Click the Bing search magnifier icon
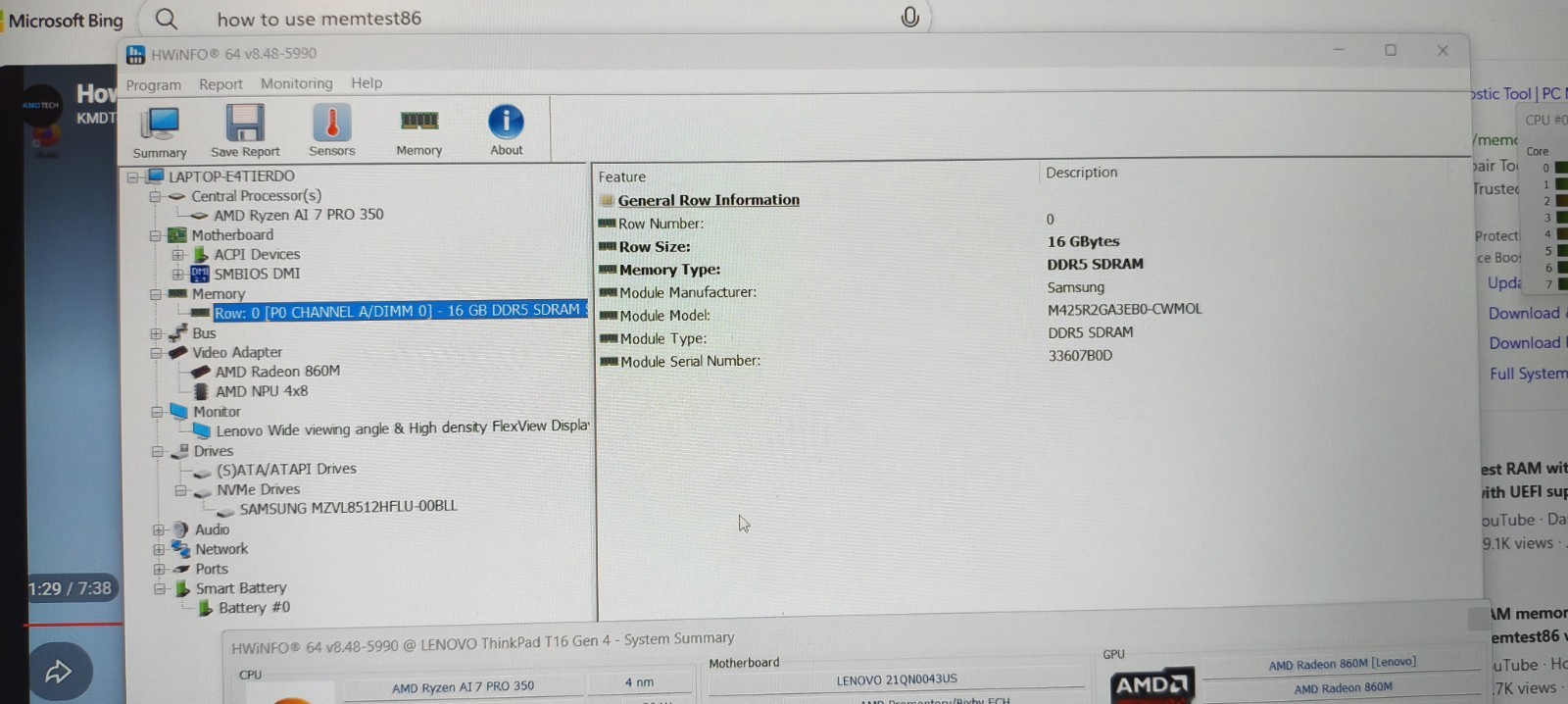 [167, 19]
